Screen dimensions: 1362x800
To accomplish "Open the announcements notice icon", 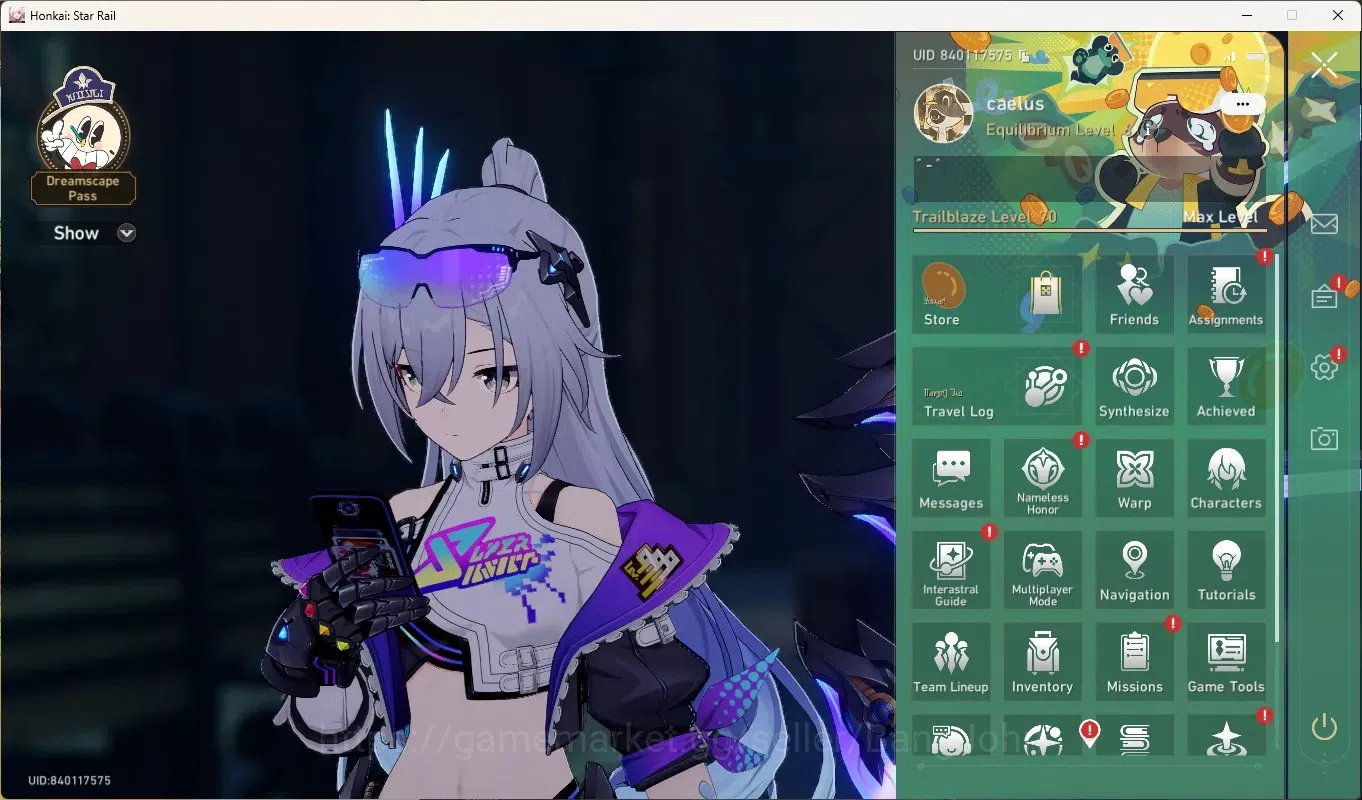I will coord(1324,297).
